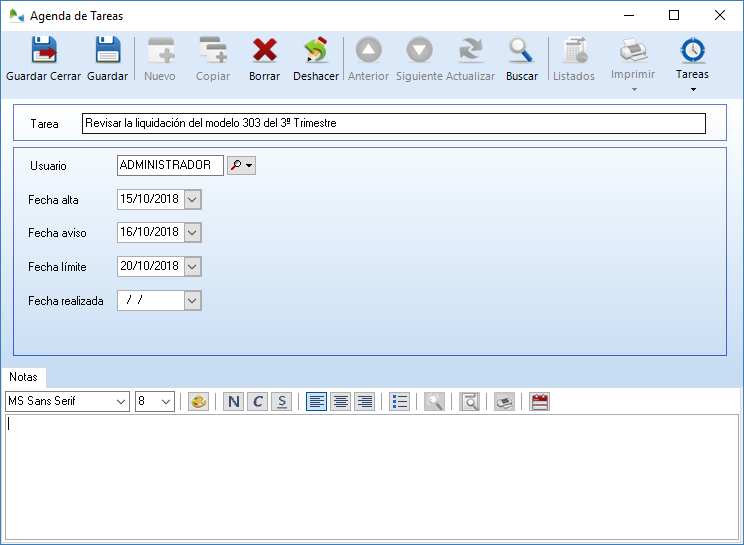This screenshot has height=545, width=744.
Task: Click the notes find magnifier icon
Action: point(435,402)
